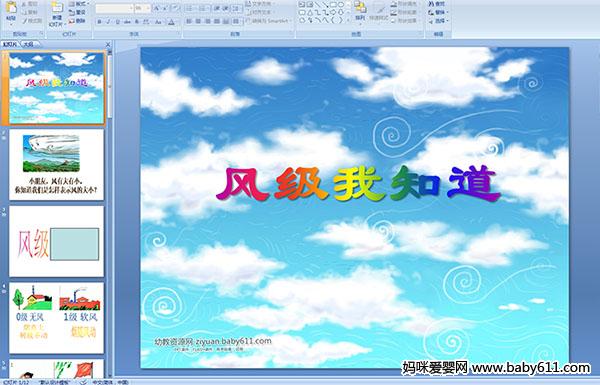Delete the current slide via ribbon Delete
This screenshot has height=385, width=600.
click(x=77, y=21)
